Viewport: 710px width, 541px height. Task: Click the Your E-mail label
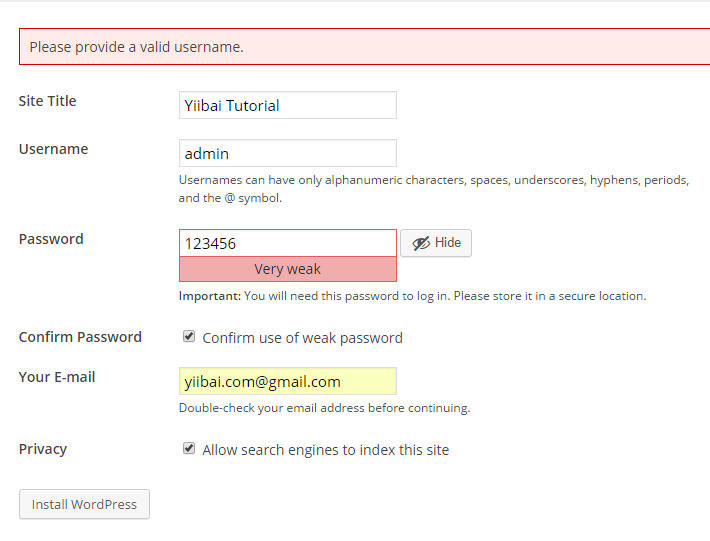(x=57, y=377)
